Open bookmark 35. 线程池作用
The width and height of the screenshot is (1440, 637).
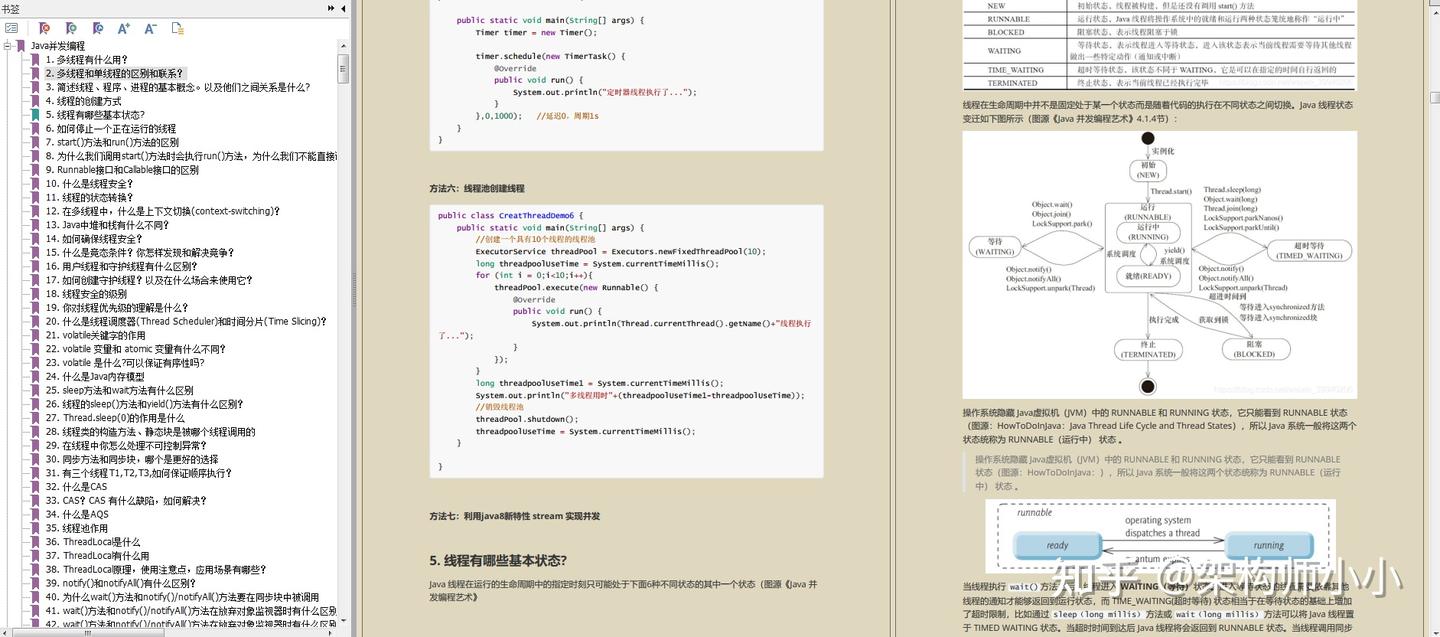click(x=76, y=528)
